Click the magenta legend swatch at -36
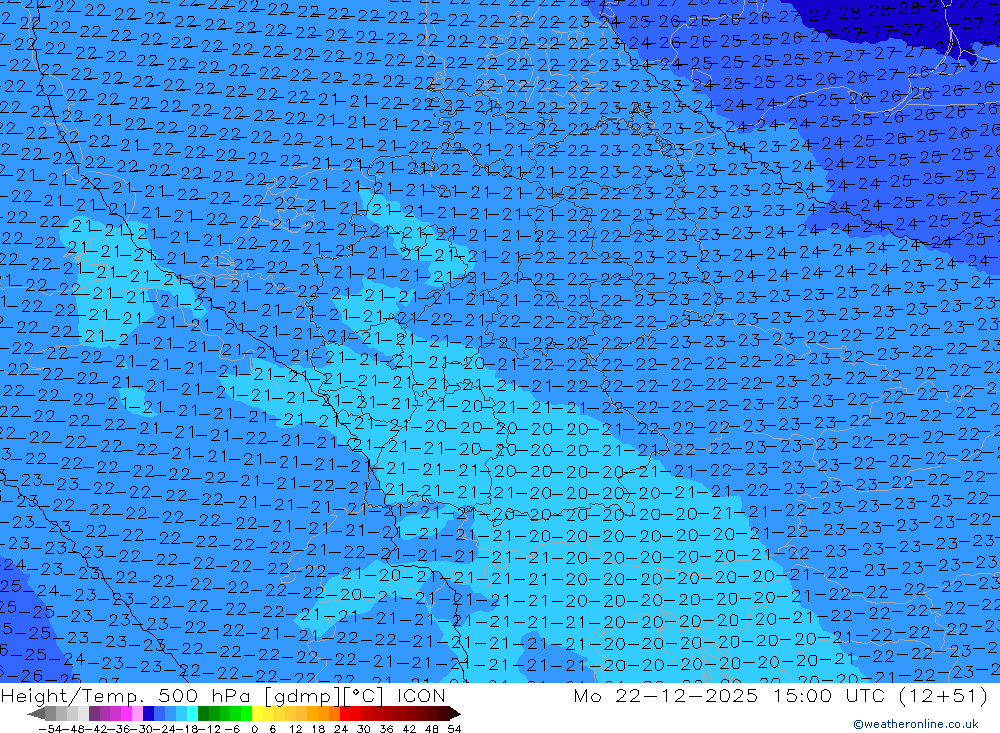The width and height of the screenshot is (1000, 733). [x=126, y=714]
